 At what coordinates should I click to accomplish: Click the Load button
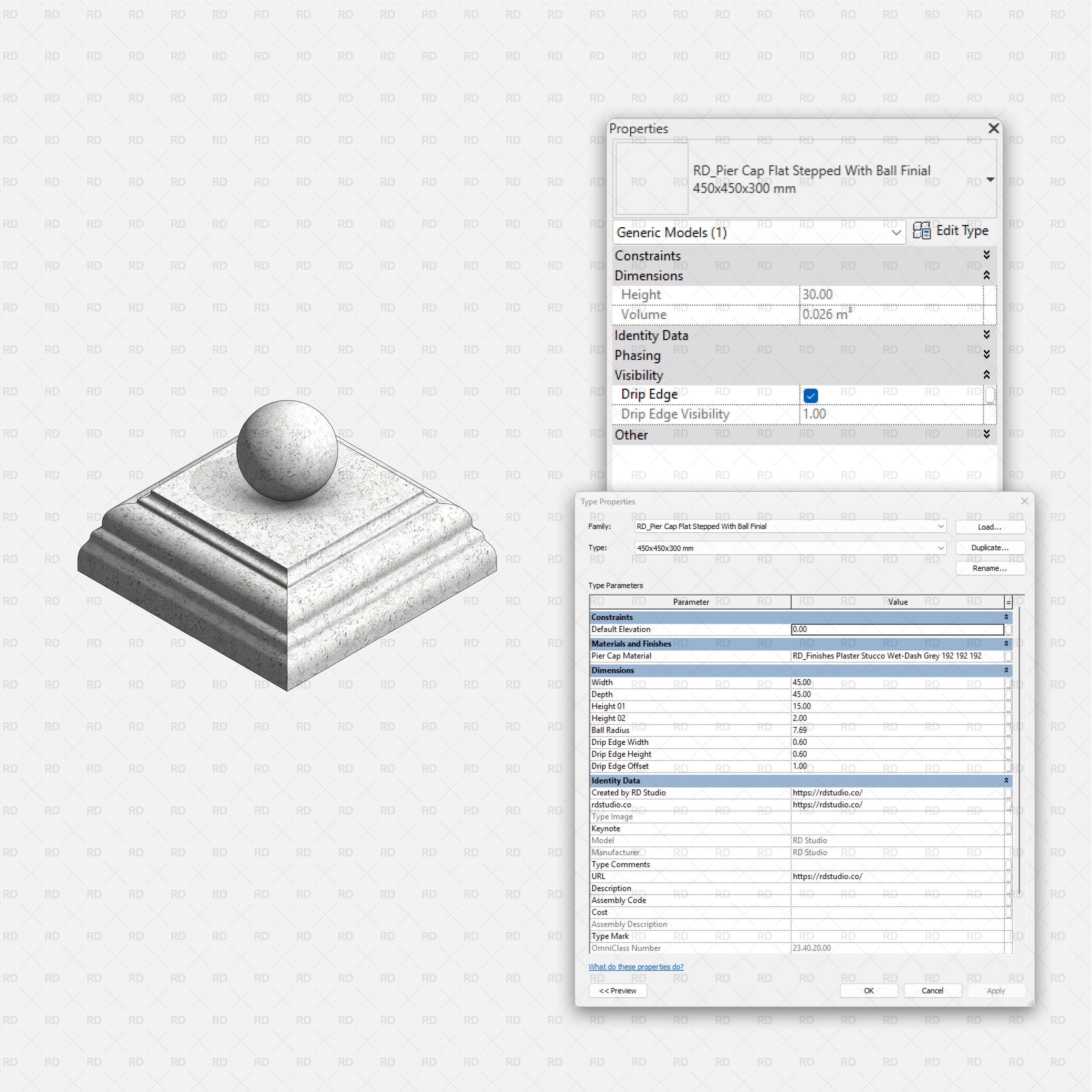pos(990,527)
